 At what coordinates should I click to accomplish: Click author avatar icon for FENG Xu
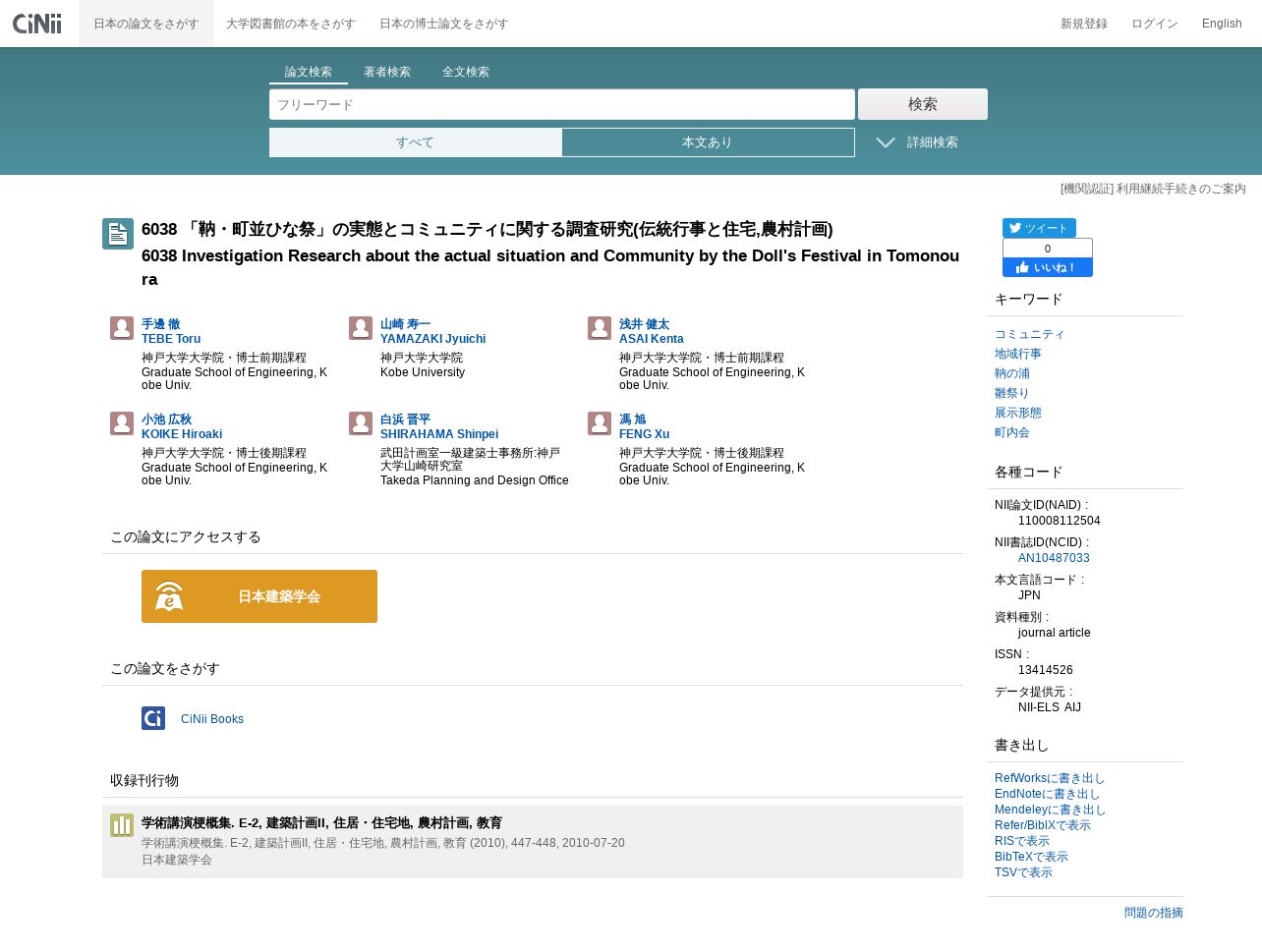click(x=600, y=423)
